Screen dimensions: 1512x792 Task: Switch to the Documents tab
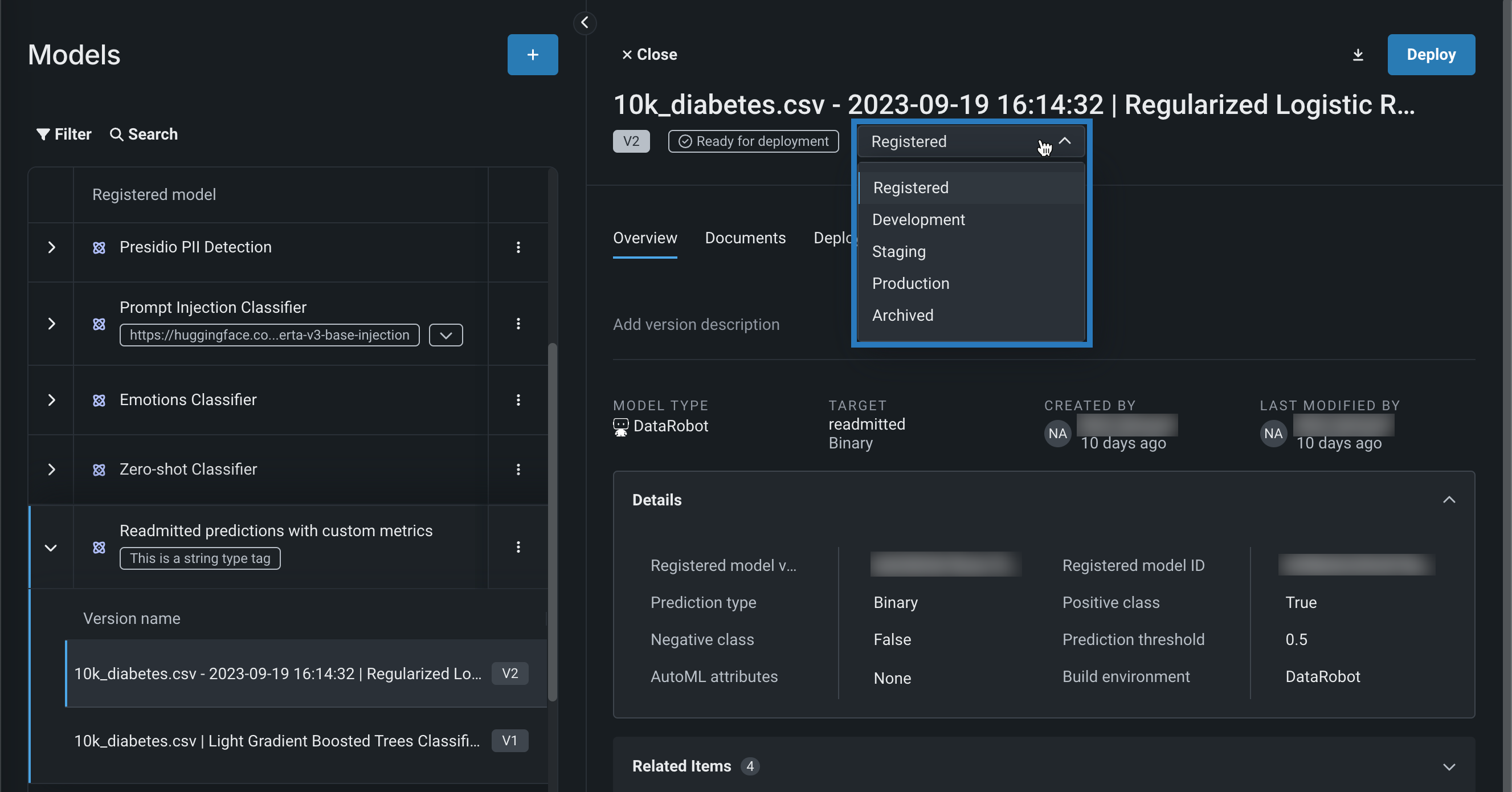pyautogui.click(x=744, y=238)
